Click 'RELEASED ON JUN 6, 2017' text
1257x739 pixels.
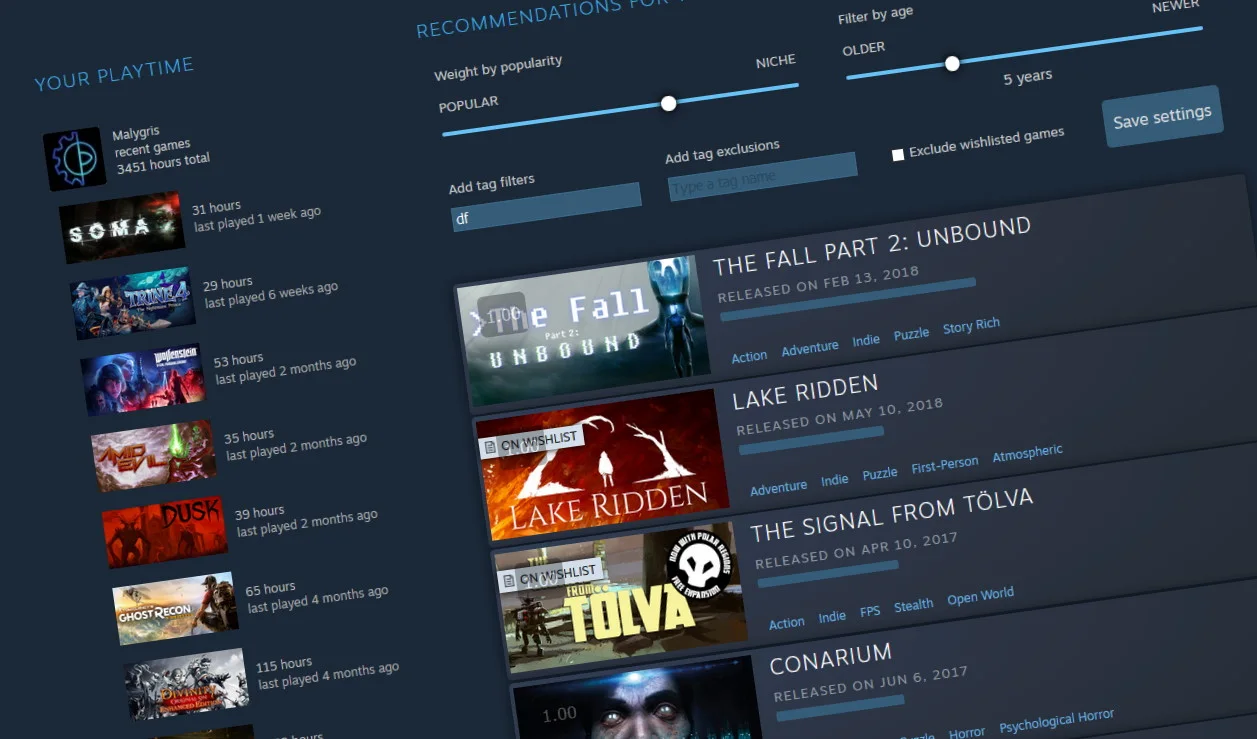tap(871, 684)
